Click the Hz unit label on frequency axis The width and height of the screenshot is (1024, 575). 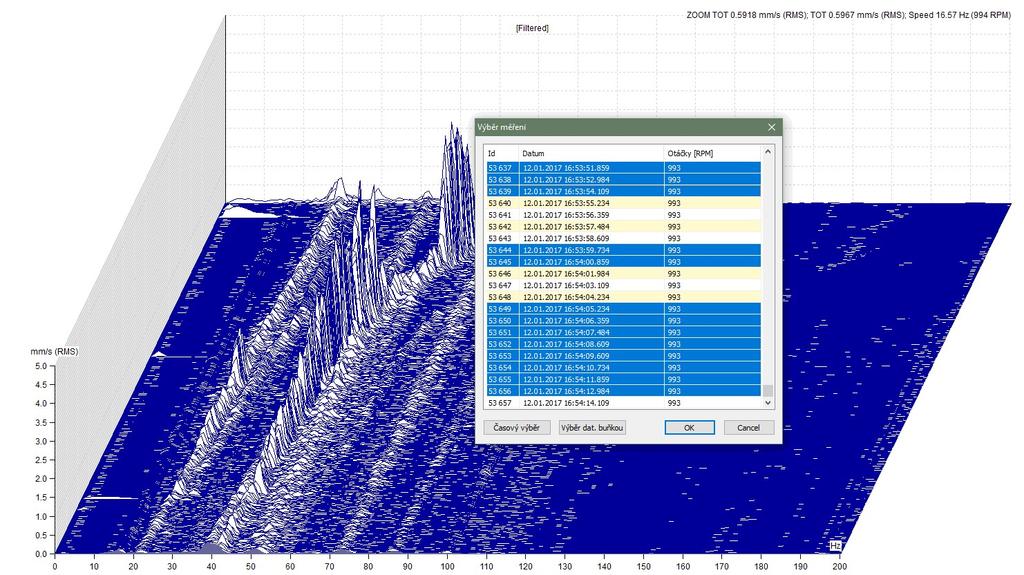pos(835,546)
